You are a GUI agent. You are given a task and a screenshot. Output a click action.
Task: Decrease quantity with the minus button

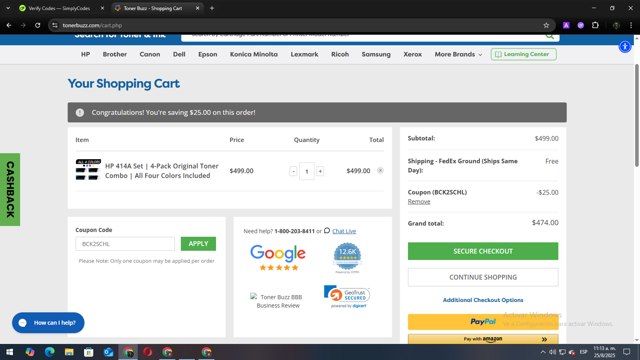tap(293, 171)
